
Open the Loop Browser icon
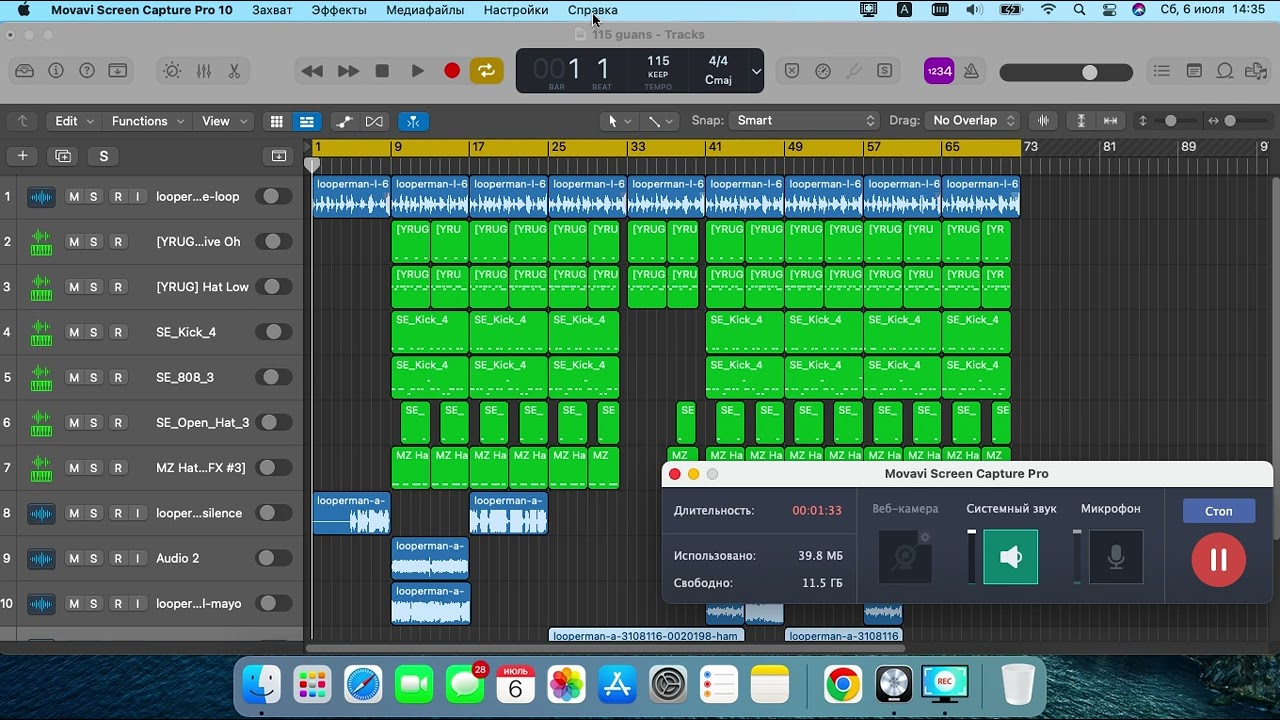tap(1225, 71)
